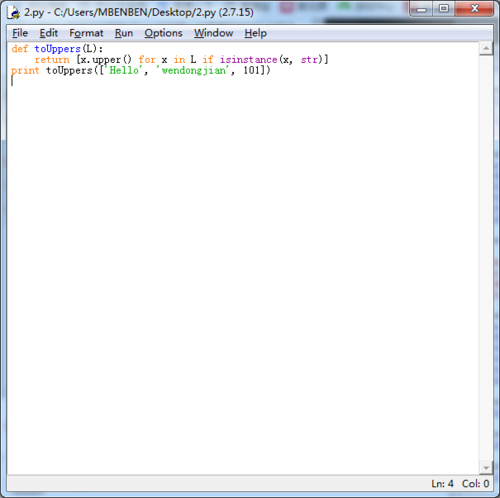Click the 'Hello' string literal
The image size is (500, 498).
coord(124,70)
